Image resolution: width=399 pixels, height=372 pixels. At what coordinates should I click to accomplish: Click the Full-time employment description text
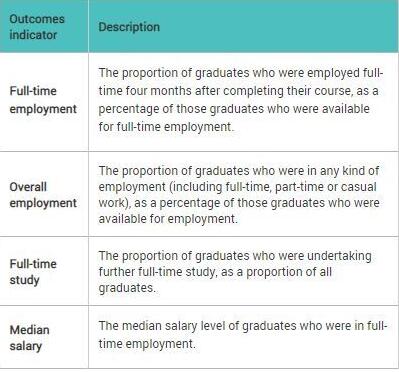[241, 100]
